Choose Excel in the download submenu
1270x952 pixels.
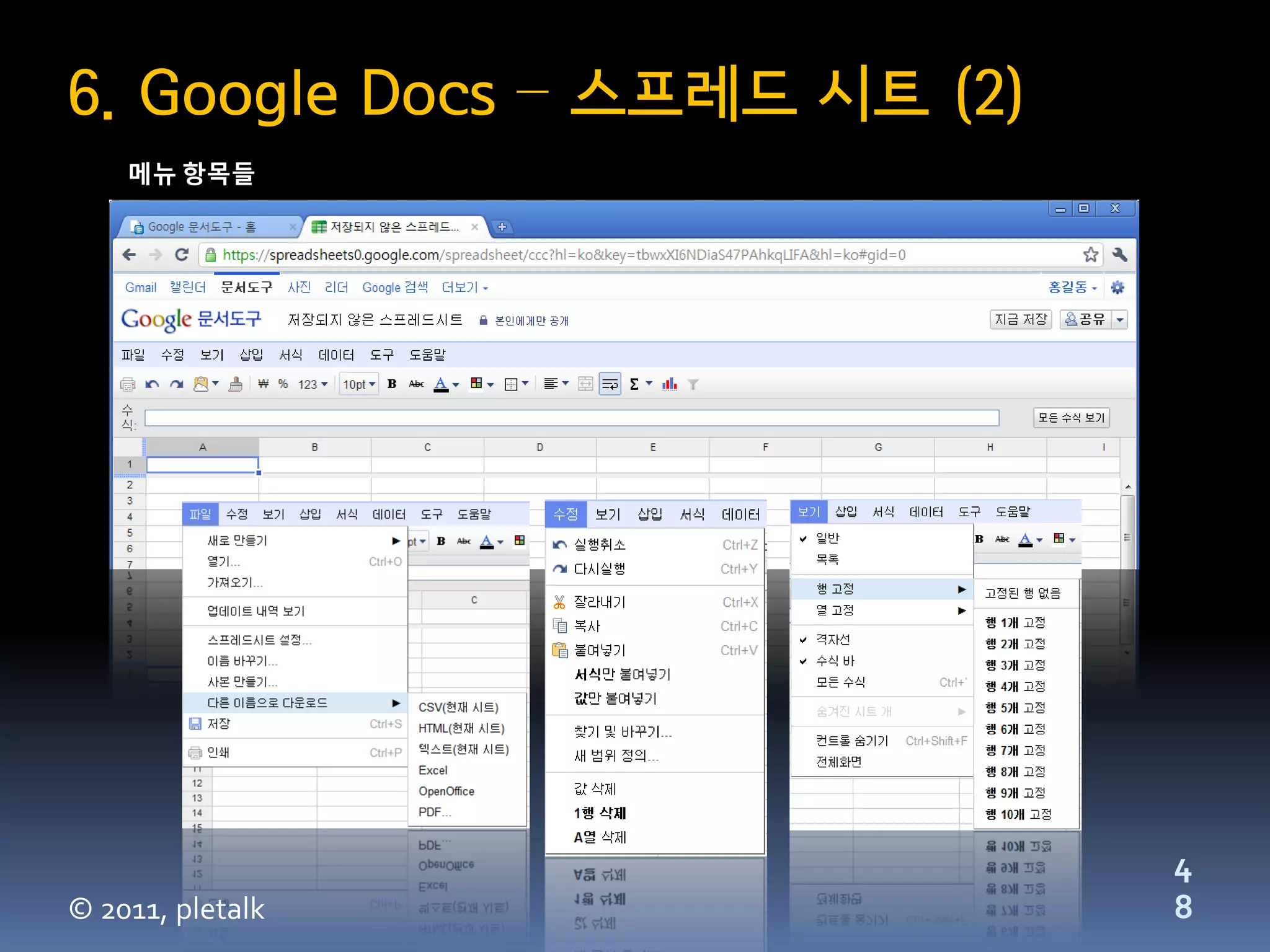pyautogui.click(x=433, y=770)
